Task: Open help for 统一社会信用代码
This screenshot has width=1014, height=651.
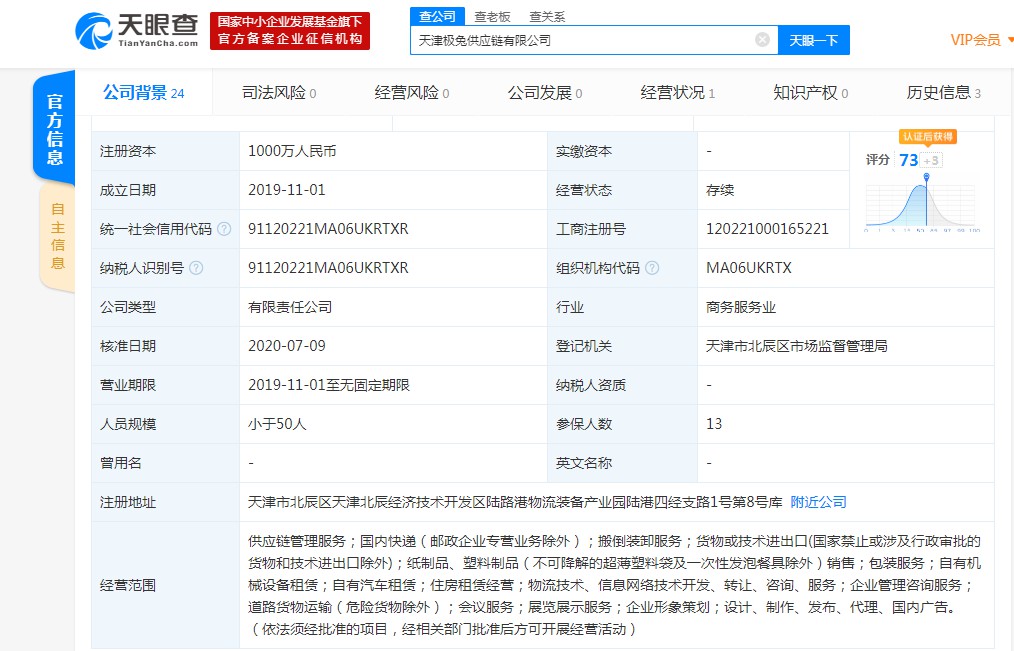Action: [224, 229]
